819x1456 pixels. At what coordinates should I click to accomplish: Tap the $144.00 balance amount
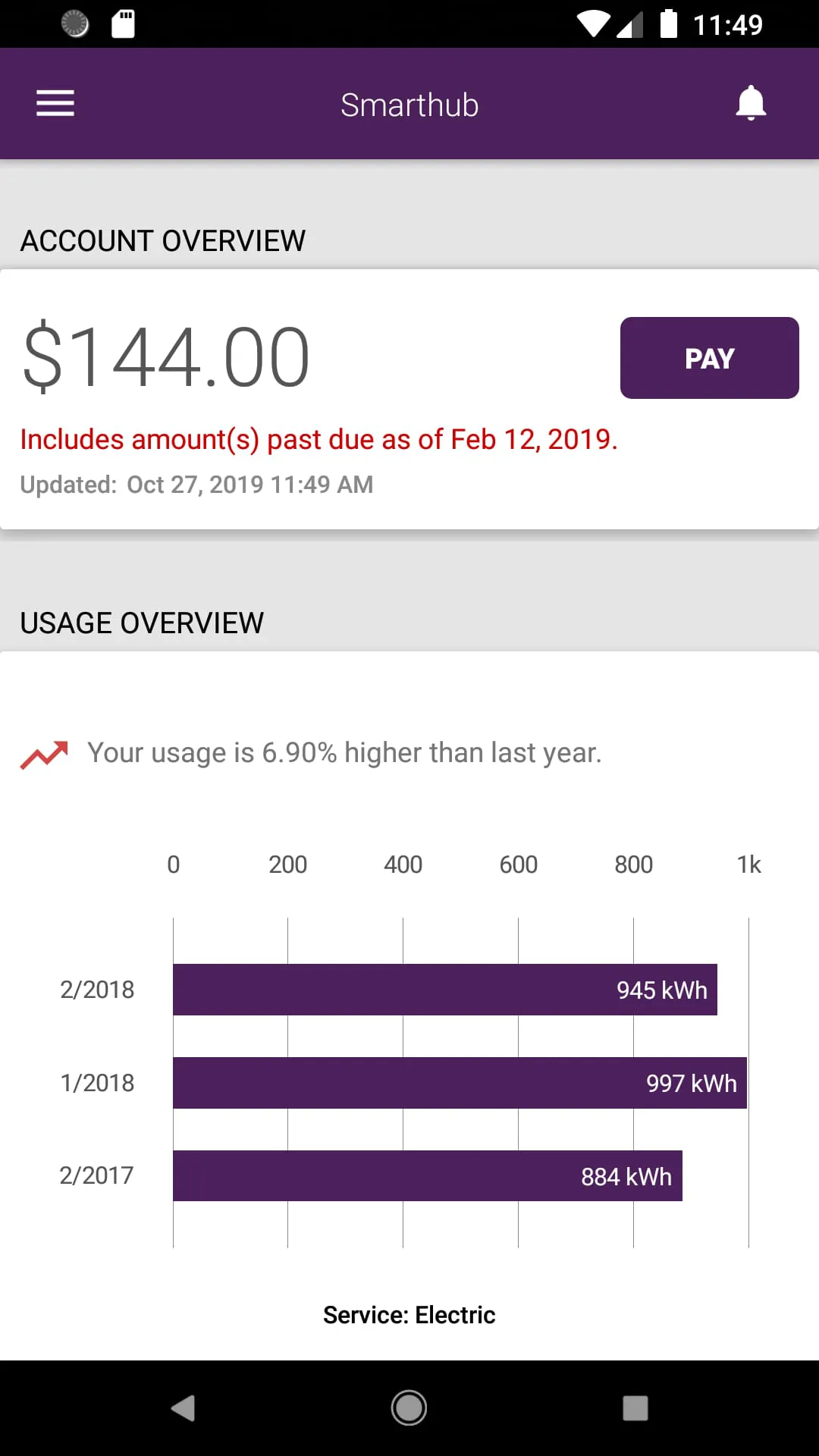coord(166,357)
